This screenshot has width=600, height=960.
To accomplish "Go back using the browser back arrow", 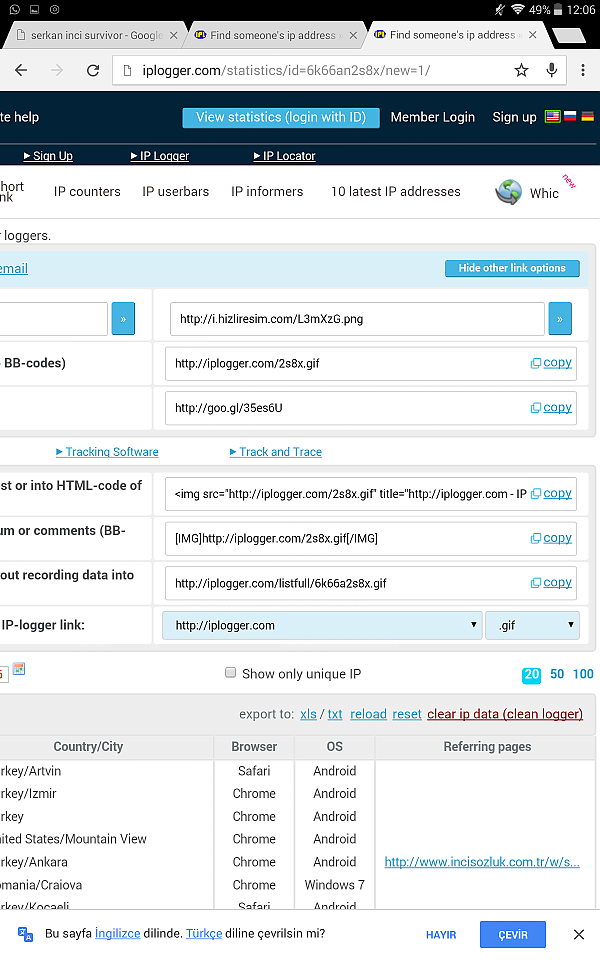I will [x=21, y=70].
